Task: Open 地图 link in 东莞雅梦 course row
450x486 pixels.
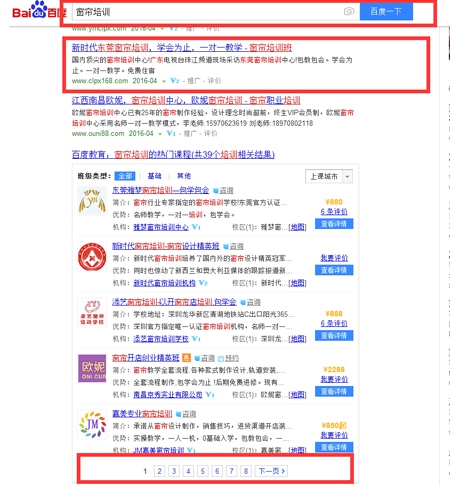Action: [298, 227]
